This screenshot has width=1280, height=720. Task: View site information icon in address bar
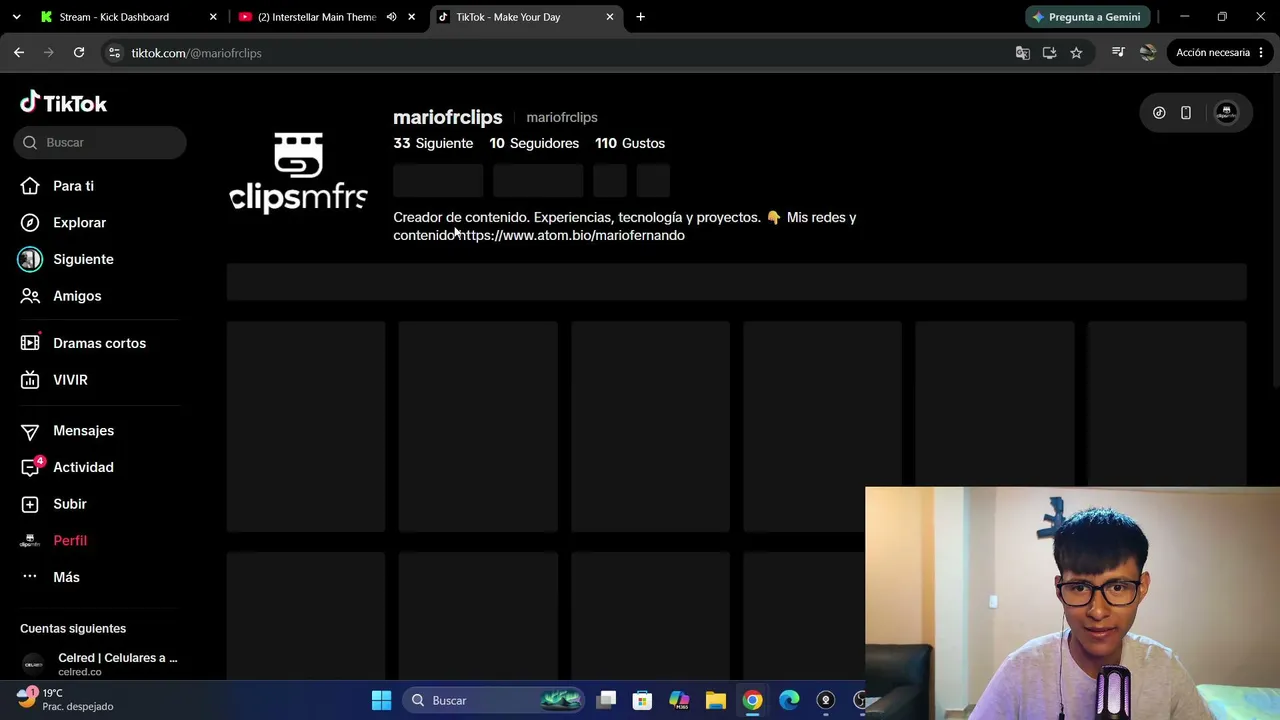pyautogui.click(x=114, y=53)
